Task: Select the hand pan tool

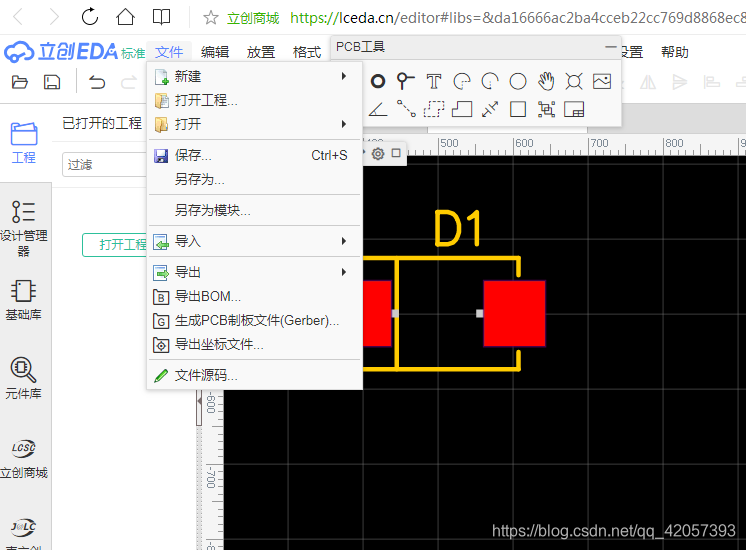Action: click(x=546, y=81)
